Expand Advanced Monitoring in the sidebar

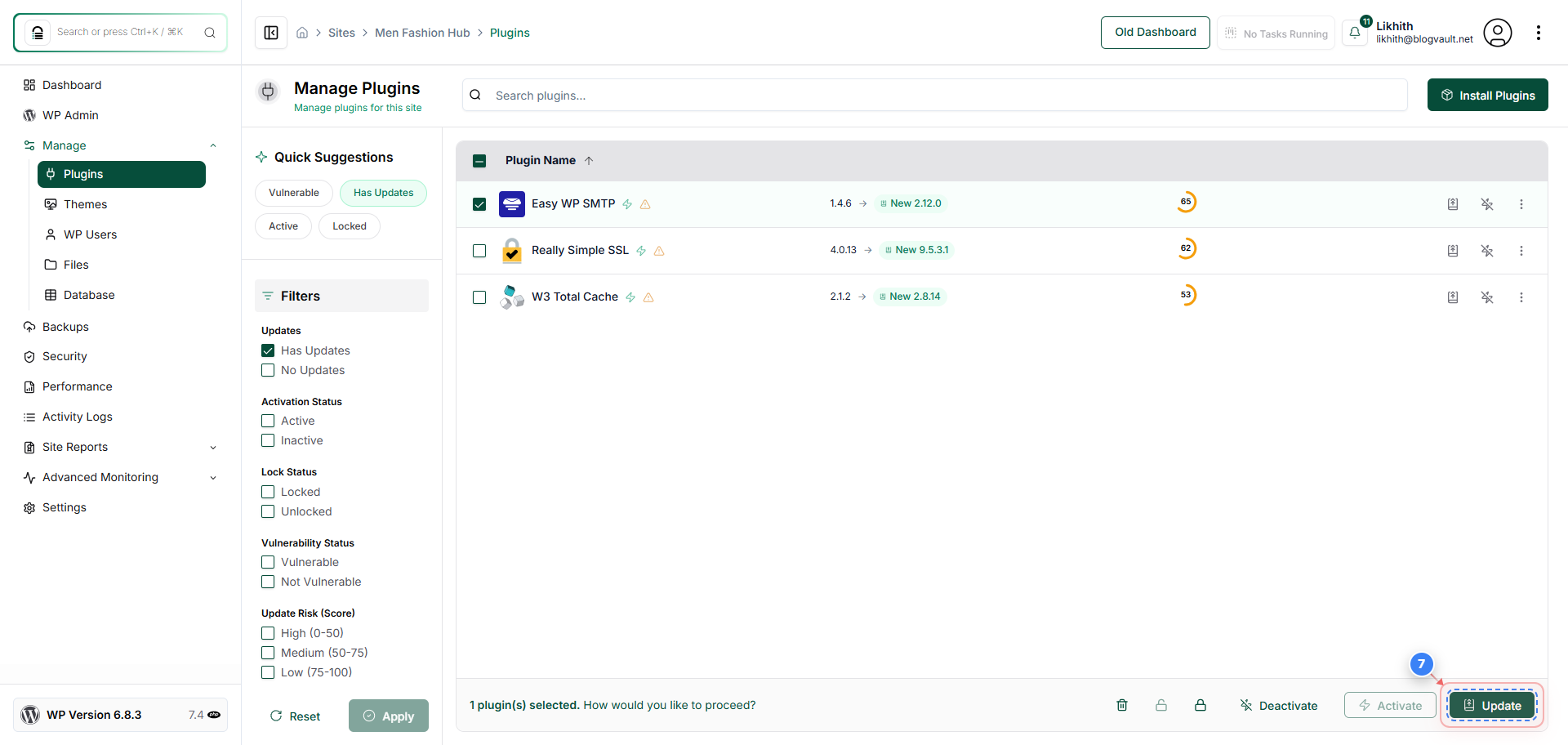click(213, 477)
